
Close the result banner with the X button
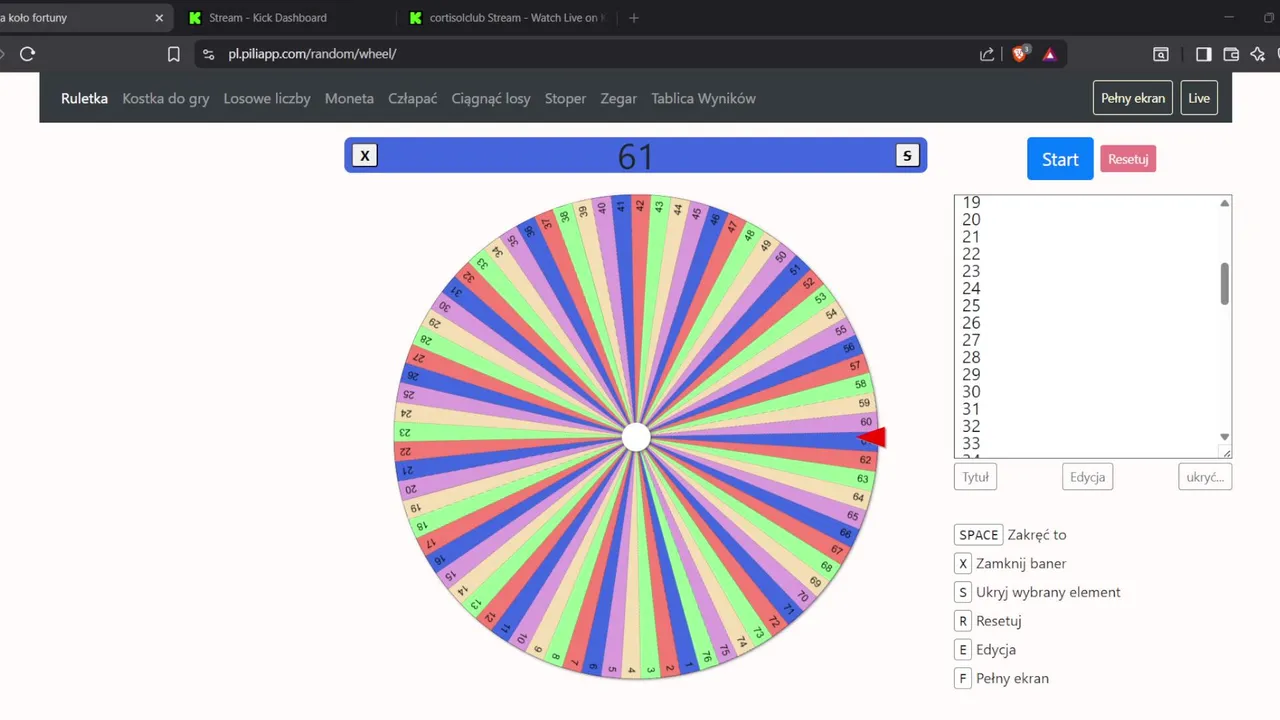pyautogui.click(x=365, y=155)
